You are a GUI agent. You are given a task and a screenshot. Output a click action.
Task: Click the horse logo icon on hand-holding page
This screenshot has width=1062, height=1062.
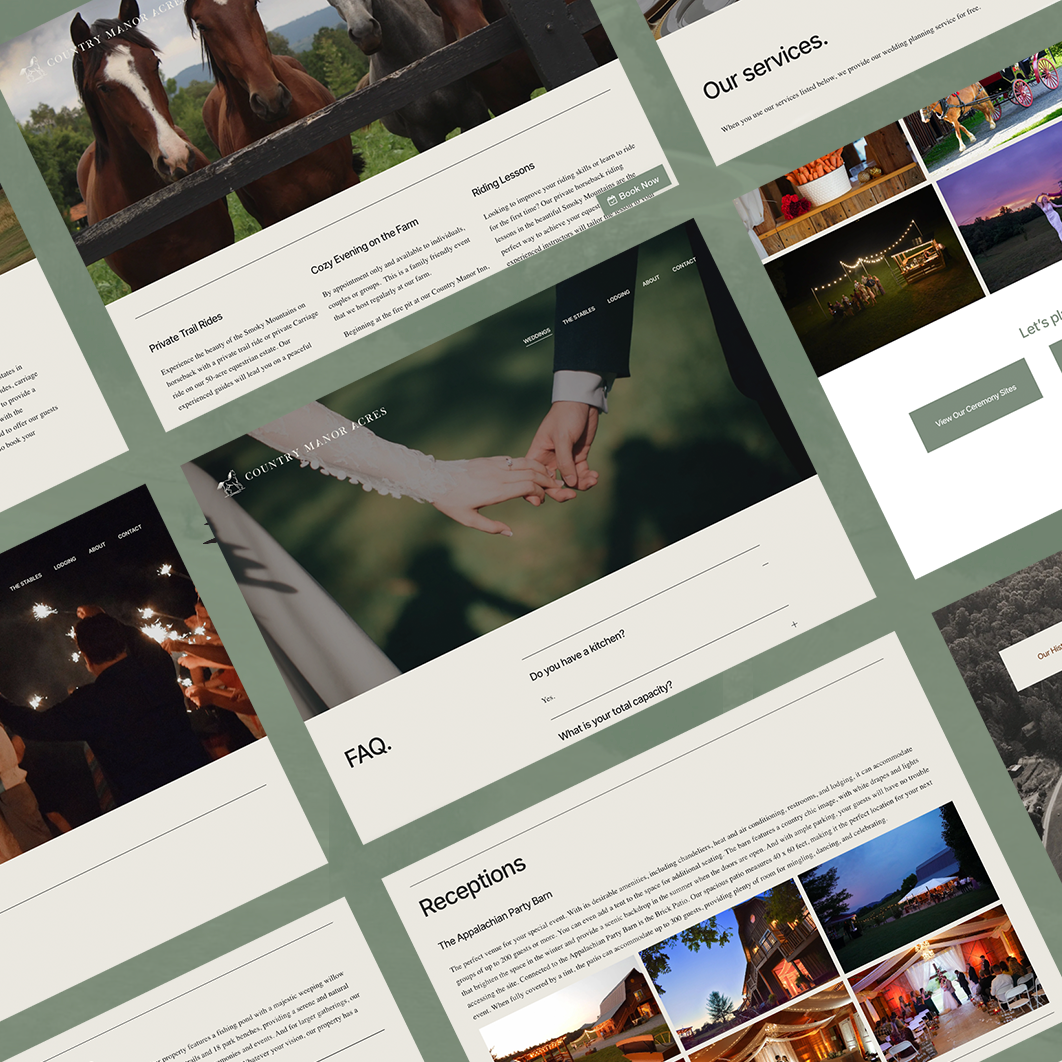pyautogui.click(x=230, y=483)
